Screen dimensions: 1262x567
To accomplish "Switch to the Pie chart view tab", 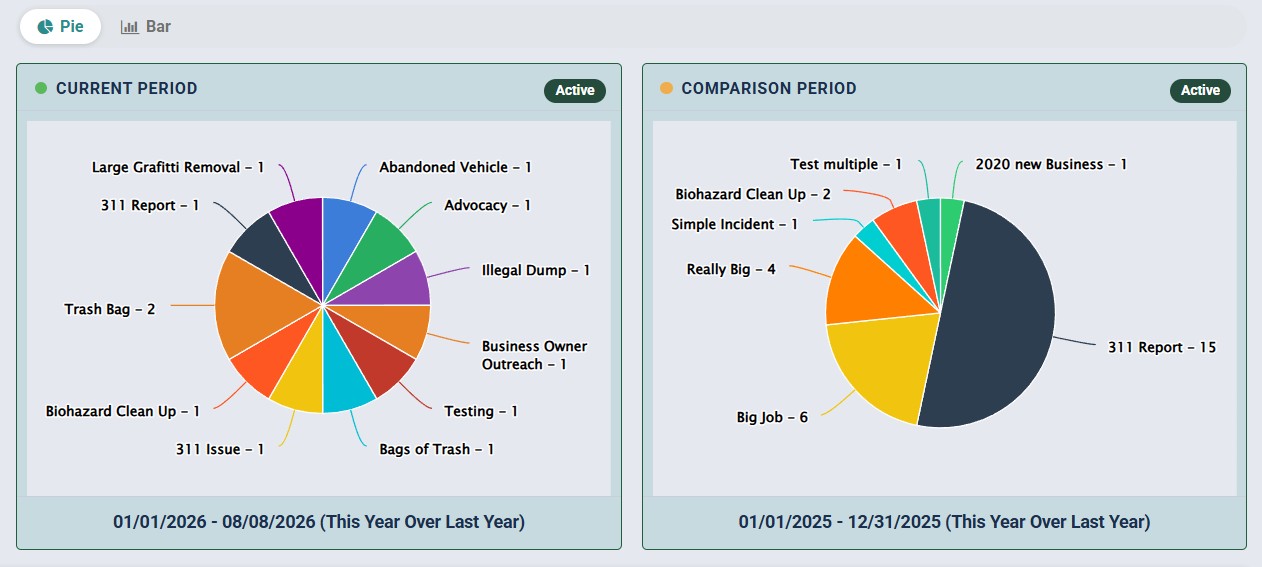I will [x=60, y=27].
